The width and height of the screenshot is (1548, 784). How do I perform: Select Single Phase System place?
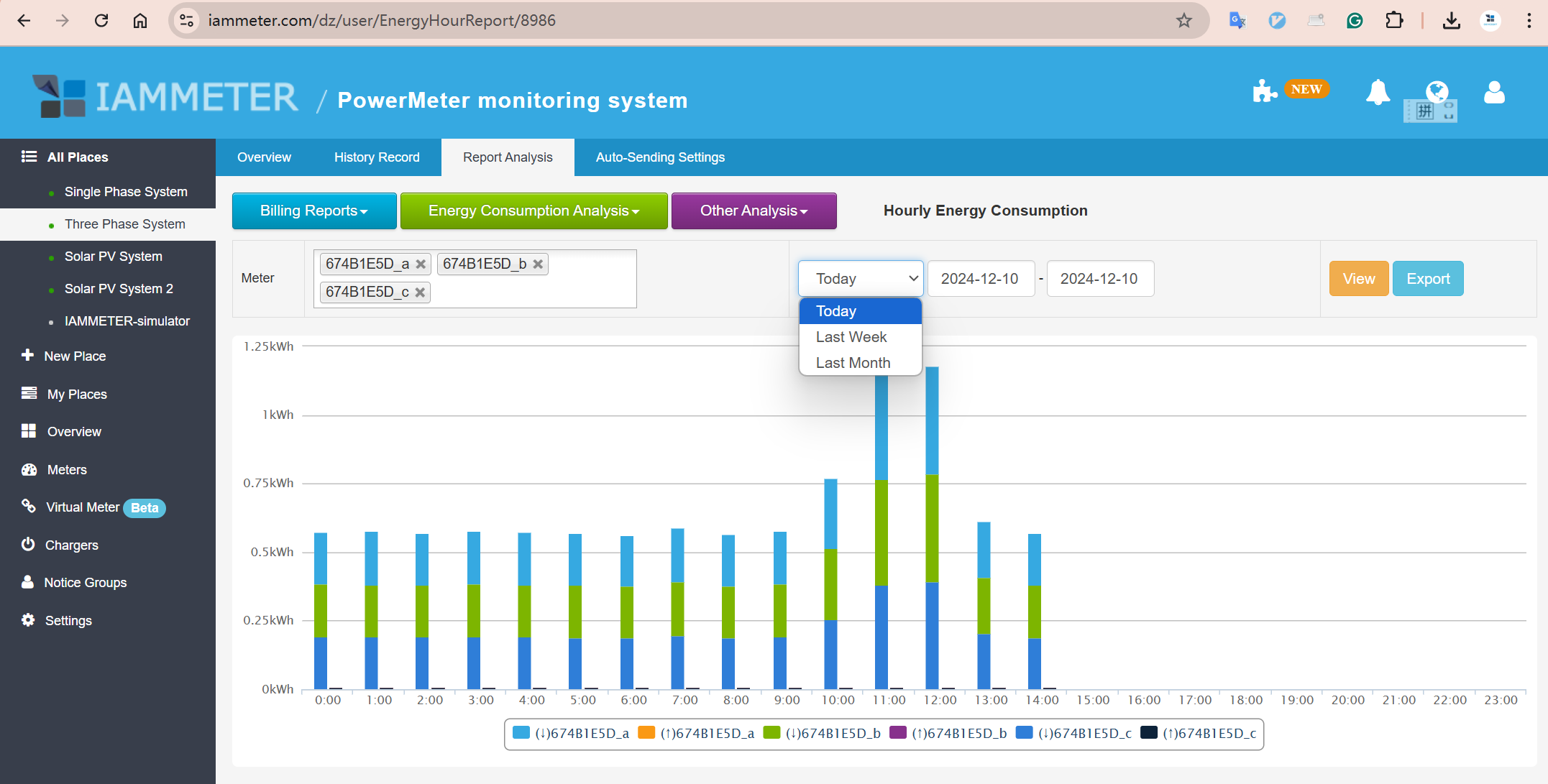[126, 192]
